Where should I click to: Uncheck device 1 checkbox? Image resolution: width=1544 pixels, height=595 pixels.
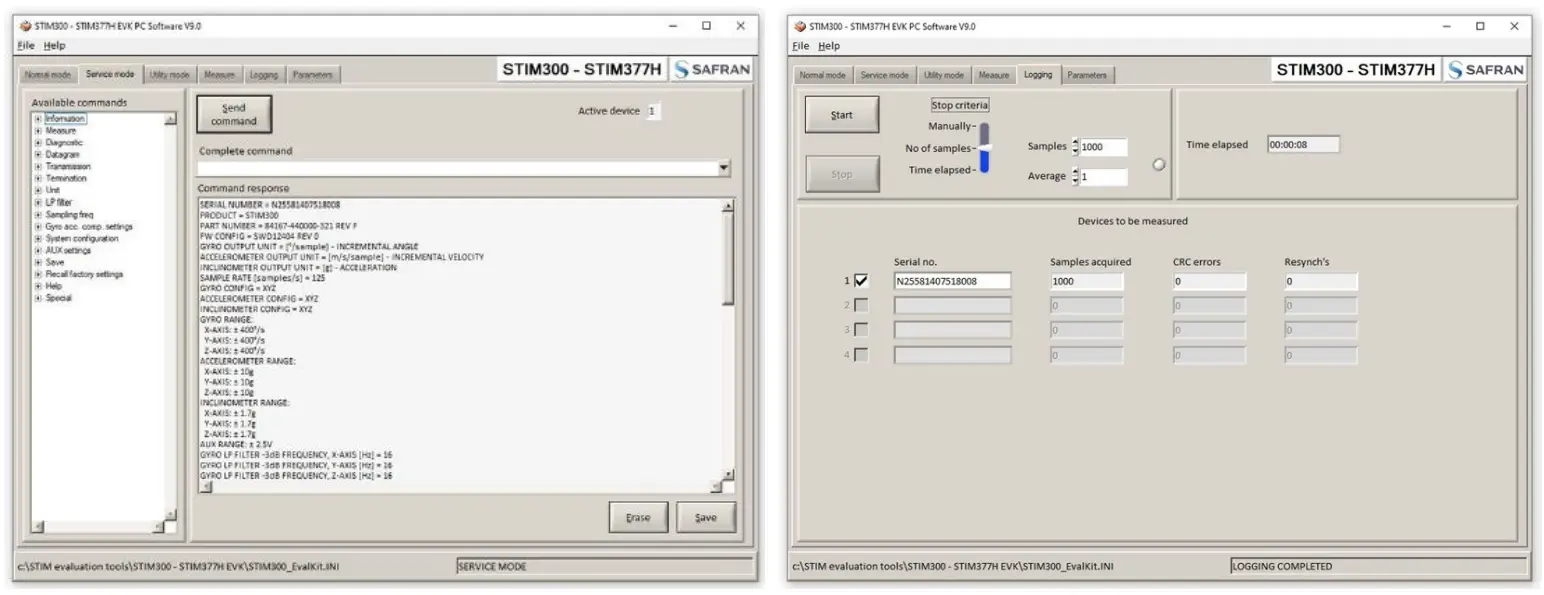861,281
